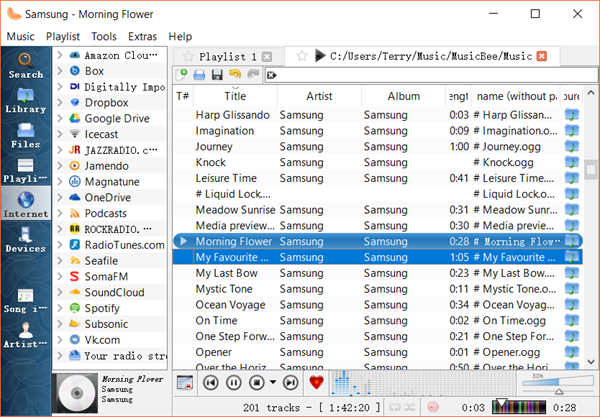Sort tracks by Artist column header
The image size is (600, 417).
pyautogui.click(x=319, y=96)
